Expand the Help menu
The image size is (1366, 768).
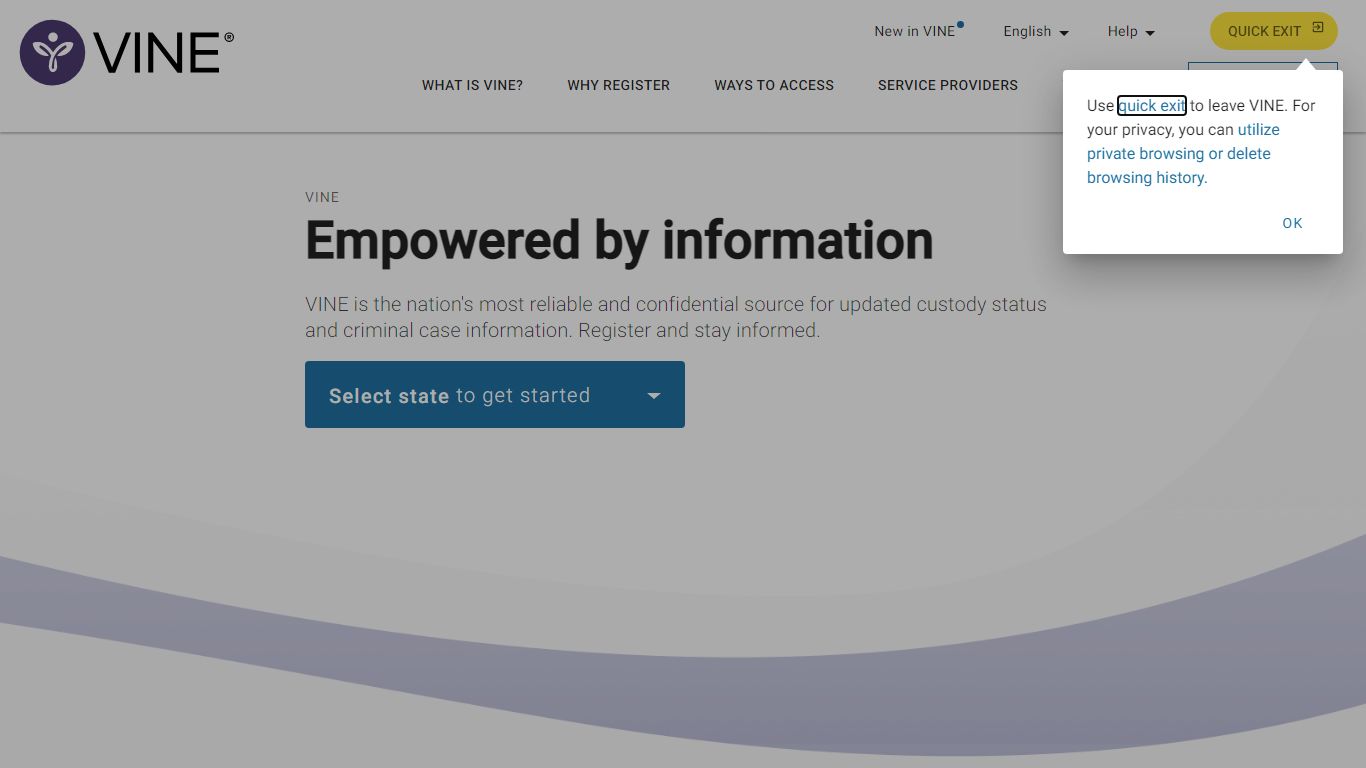point(1130,31)
